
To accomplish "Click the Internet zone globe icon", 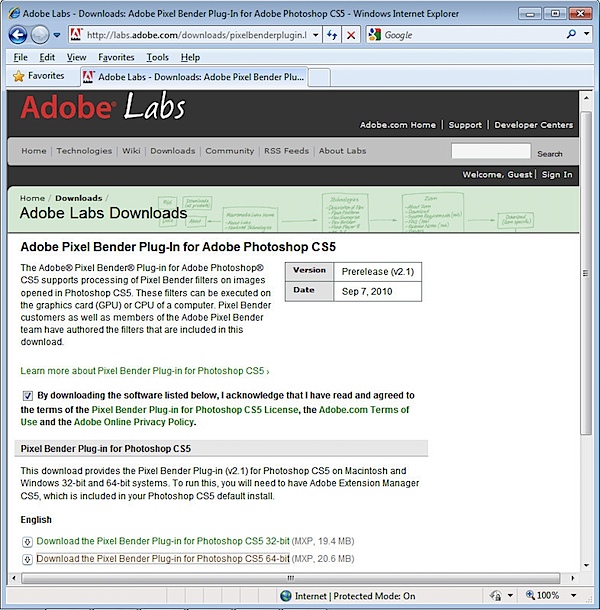I will point(286,596).
